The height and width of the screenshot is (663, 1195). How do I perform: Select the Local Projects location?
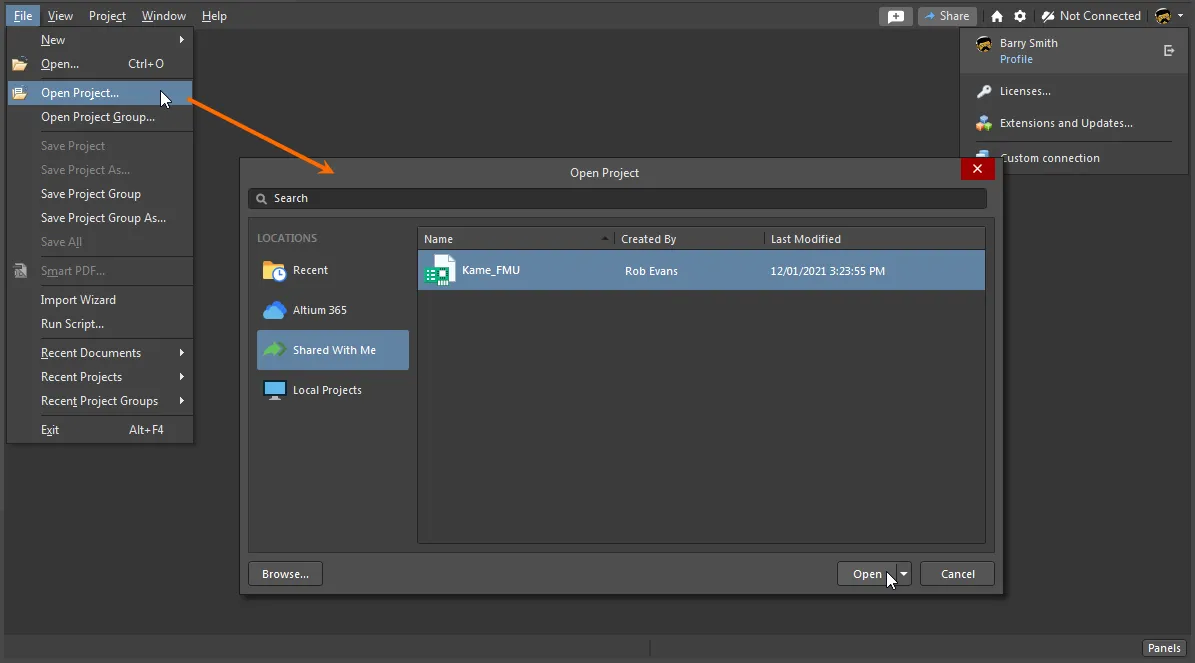[333, 390]
